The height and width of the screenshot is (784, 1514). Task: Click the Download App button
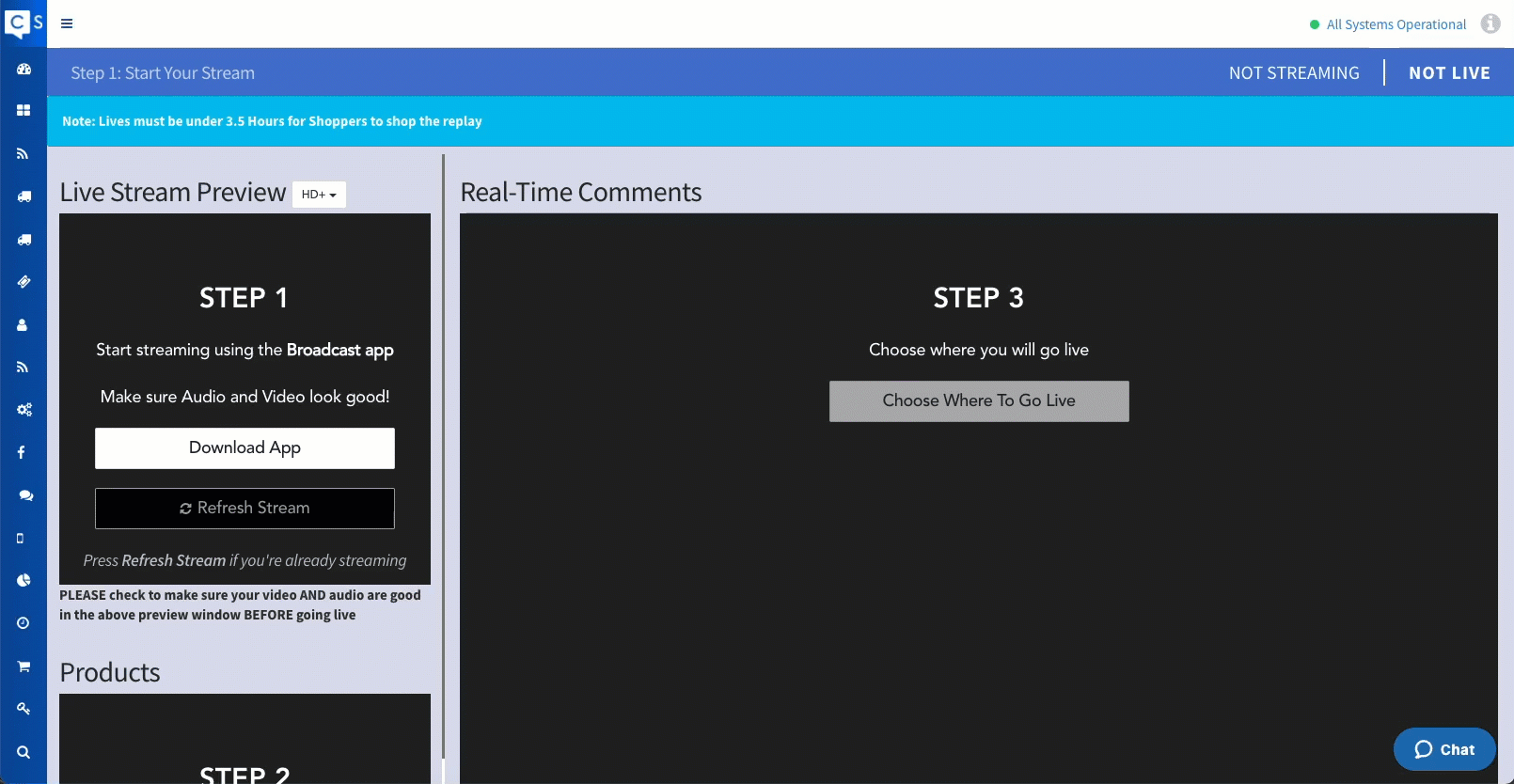[244, 448]
